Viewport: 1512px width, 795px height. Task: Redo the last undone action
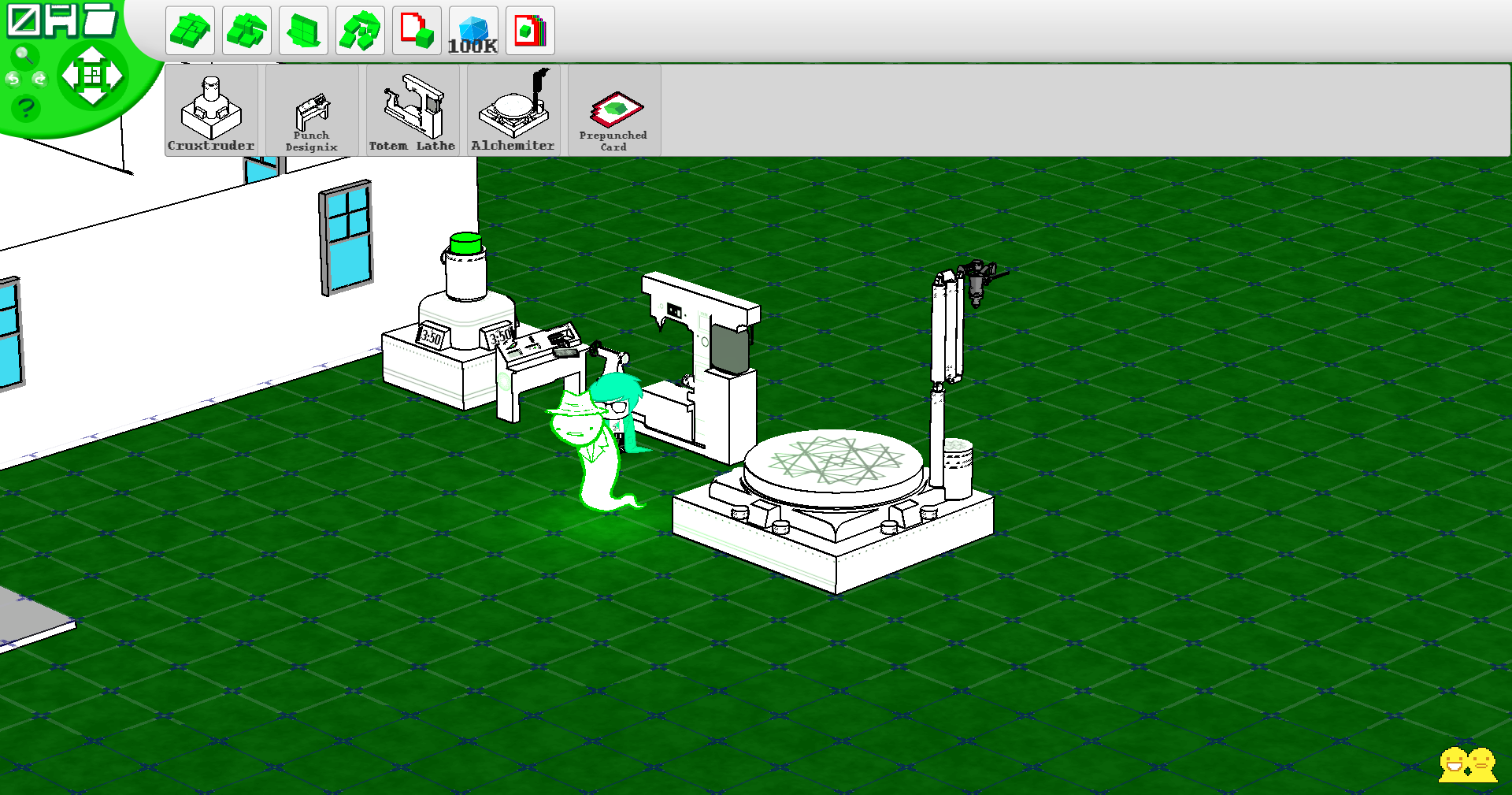pyautogui.click(x=39, y=79)
